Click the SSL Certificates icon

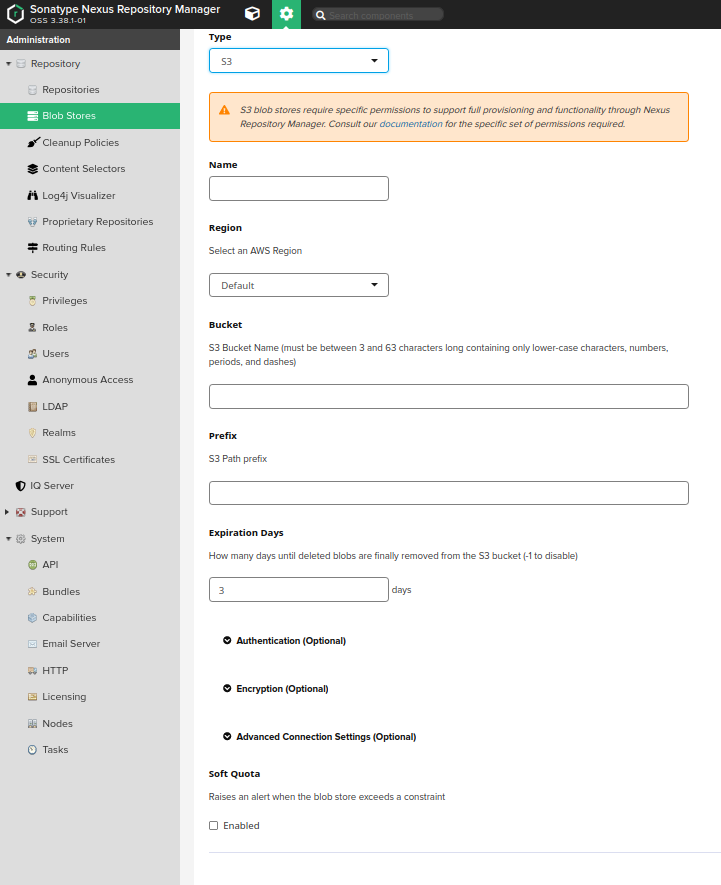coord(33,459)
